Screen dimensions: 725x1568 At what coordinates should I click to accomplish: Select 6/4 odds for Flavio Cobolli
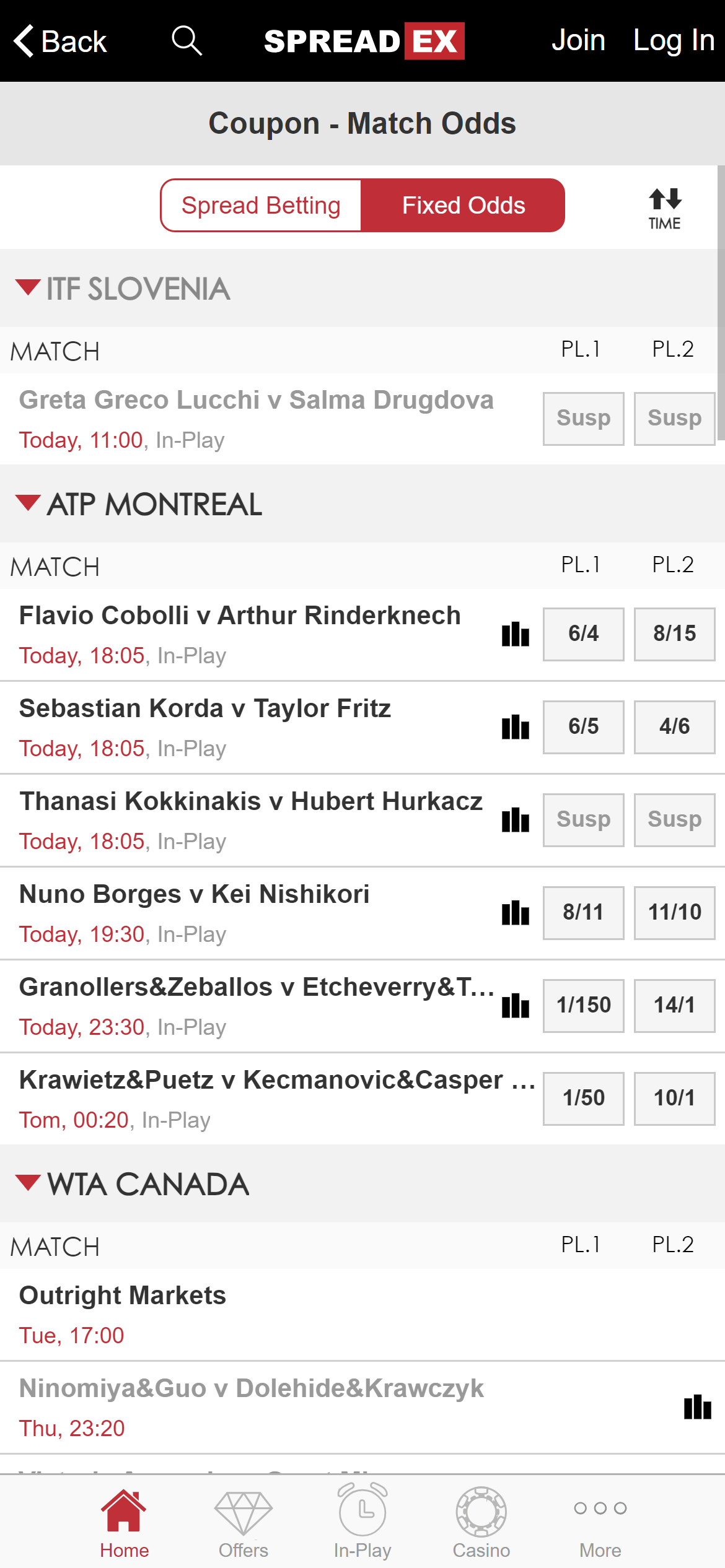pyautogui.click(x=583, y=634)
